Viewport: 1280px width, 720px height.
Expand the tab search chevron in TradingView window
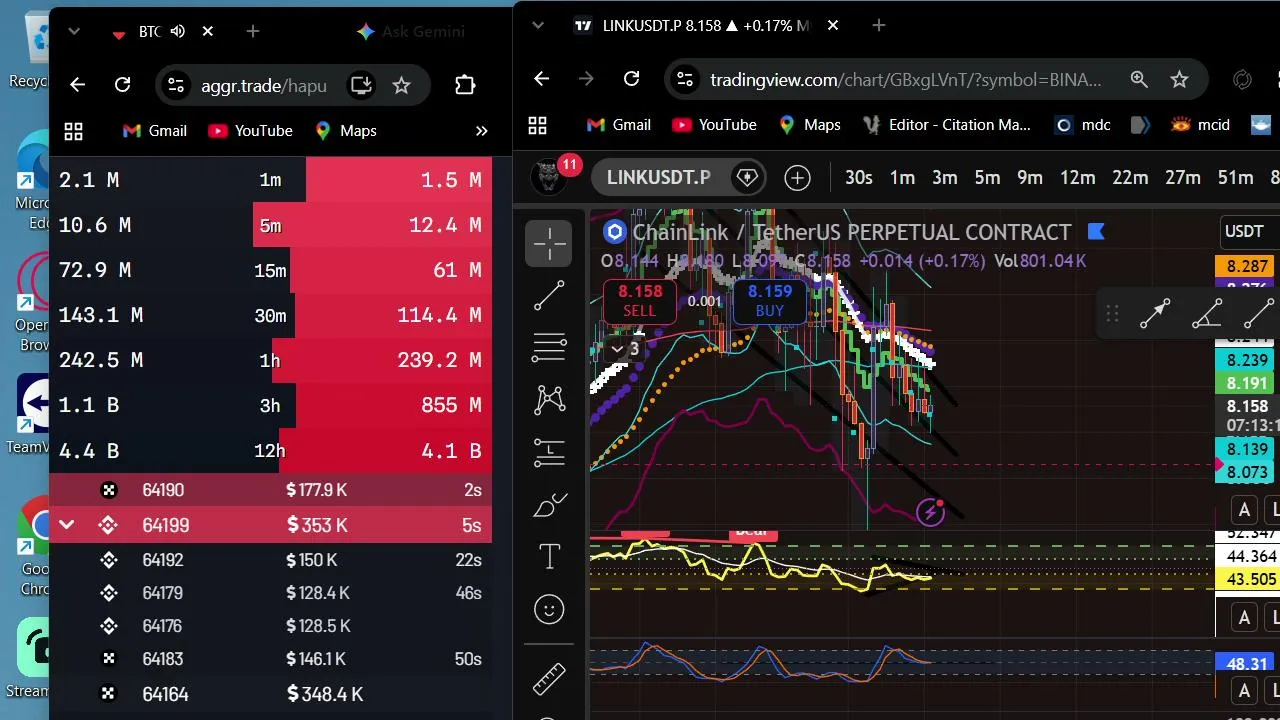tap(538, 25)
